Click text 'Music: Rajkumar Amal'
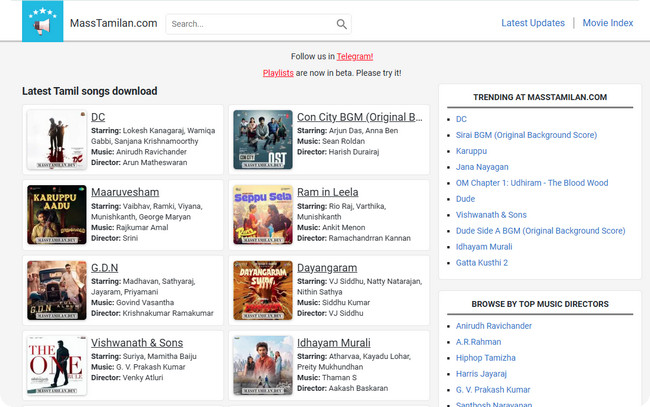Viewport: 650px width, 407px height. pyautogui.click(x=130, y=228)
